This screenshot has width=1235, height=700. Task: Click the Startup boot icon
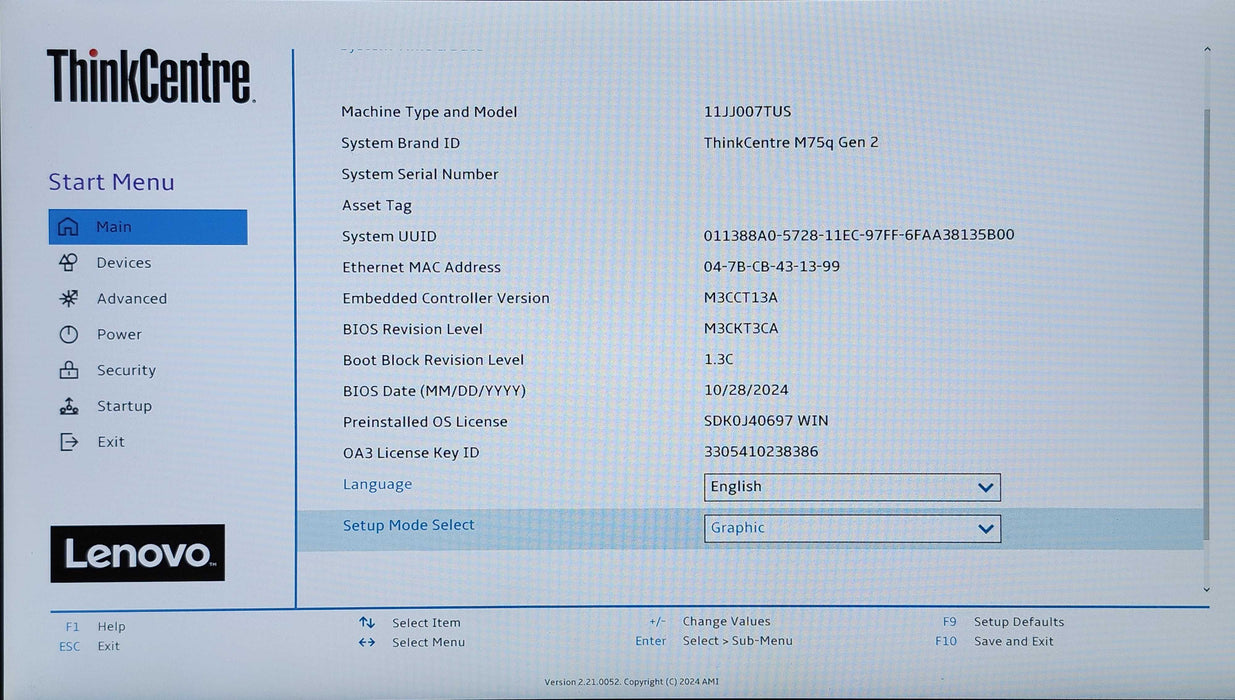tap(68, 406)
